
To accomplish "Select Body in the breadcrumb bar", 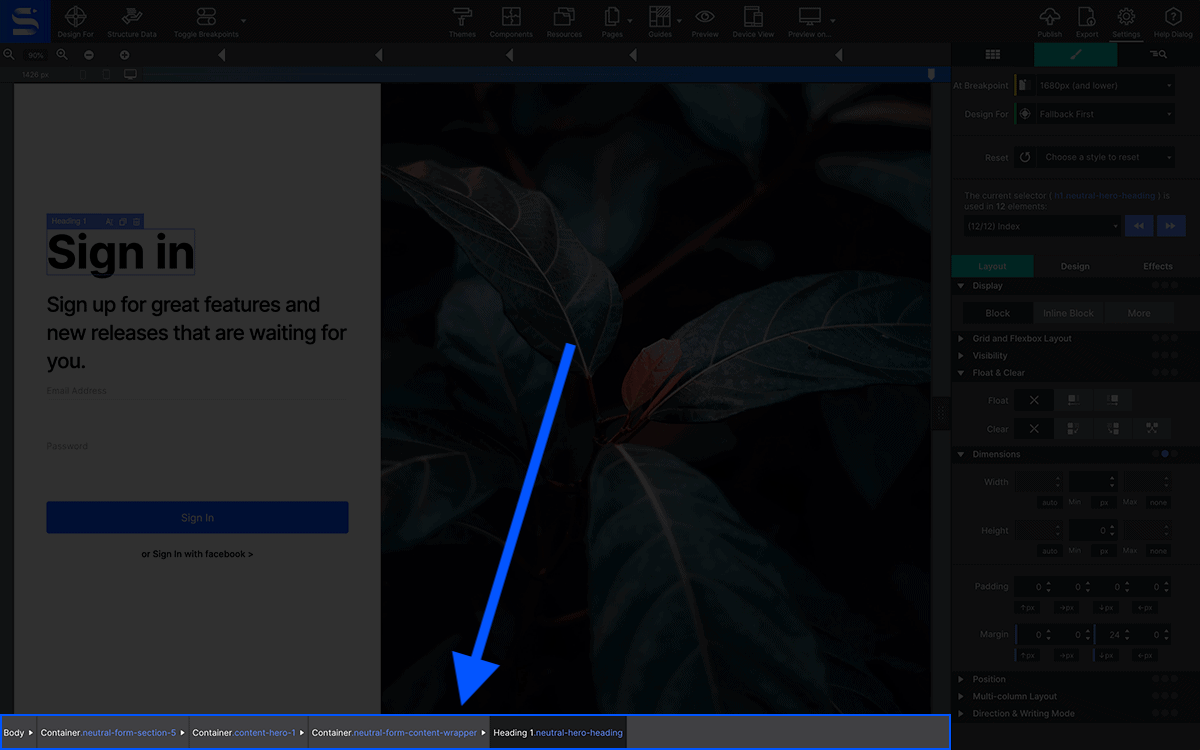I will [x=18, y=733].
